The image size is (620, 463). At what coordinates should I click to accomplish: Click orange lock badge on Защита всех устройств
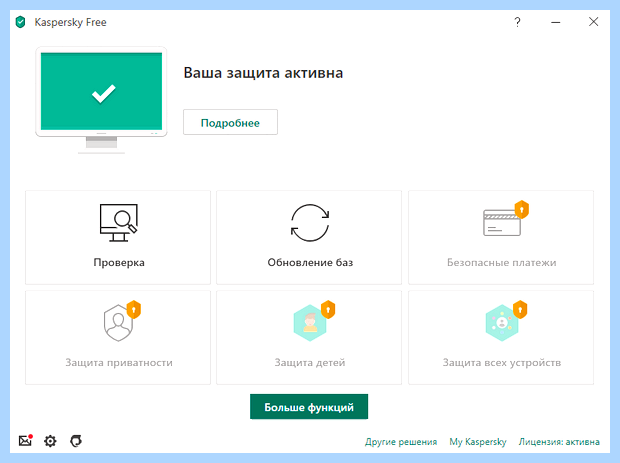[520, 310]
